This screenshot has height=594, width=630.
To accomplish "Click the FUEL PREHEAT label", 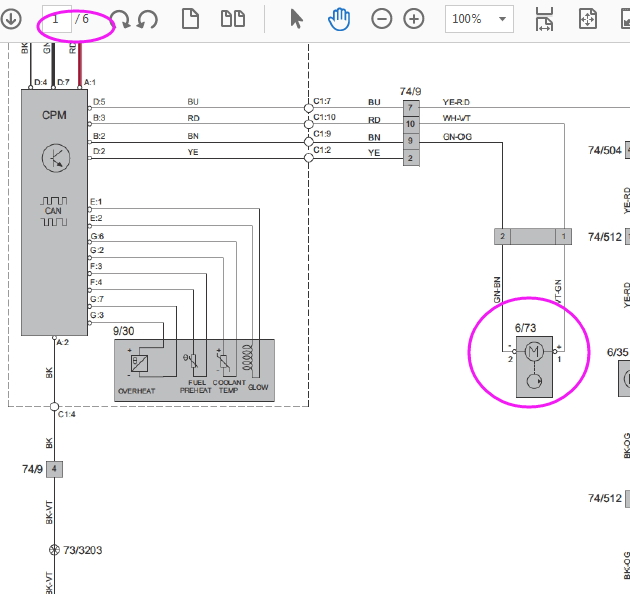I will click(196, 387).
